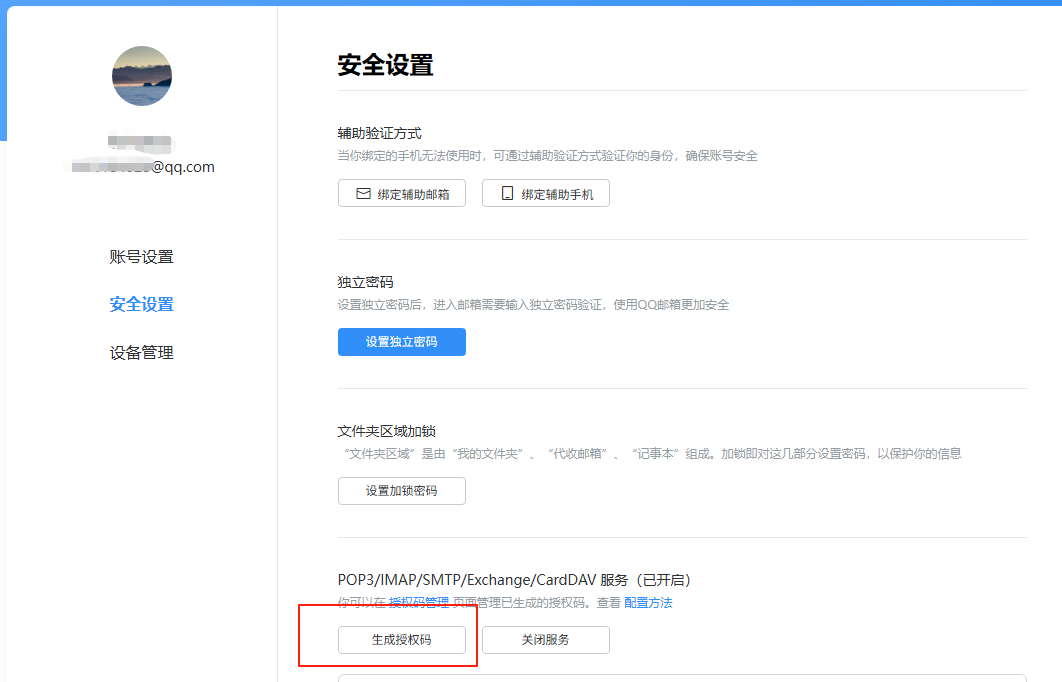
Task: Click the envelope icon on 绑定辅助邮箱 button
Action: [x=364, y=193]
